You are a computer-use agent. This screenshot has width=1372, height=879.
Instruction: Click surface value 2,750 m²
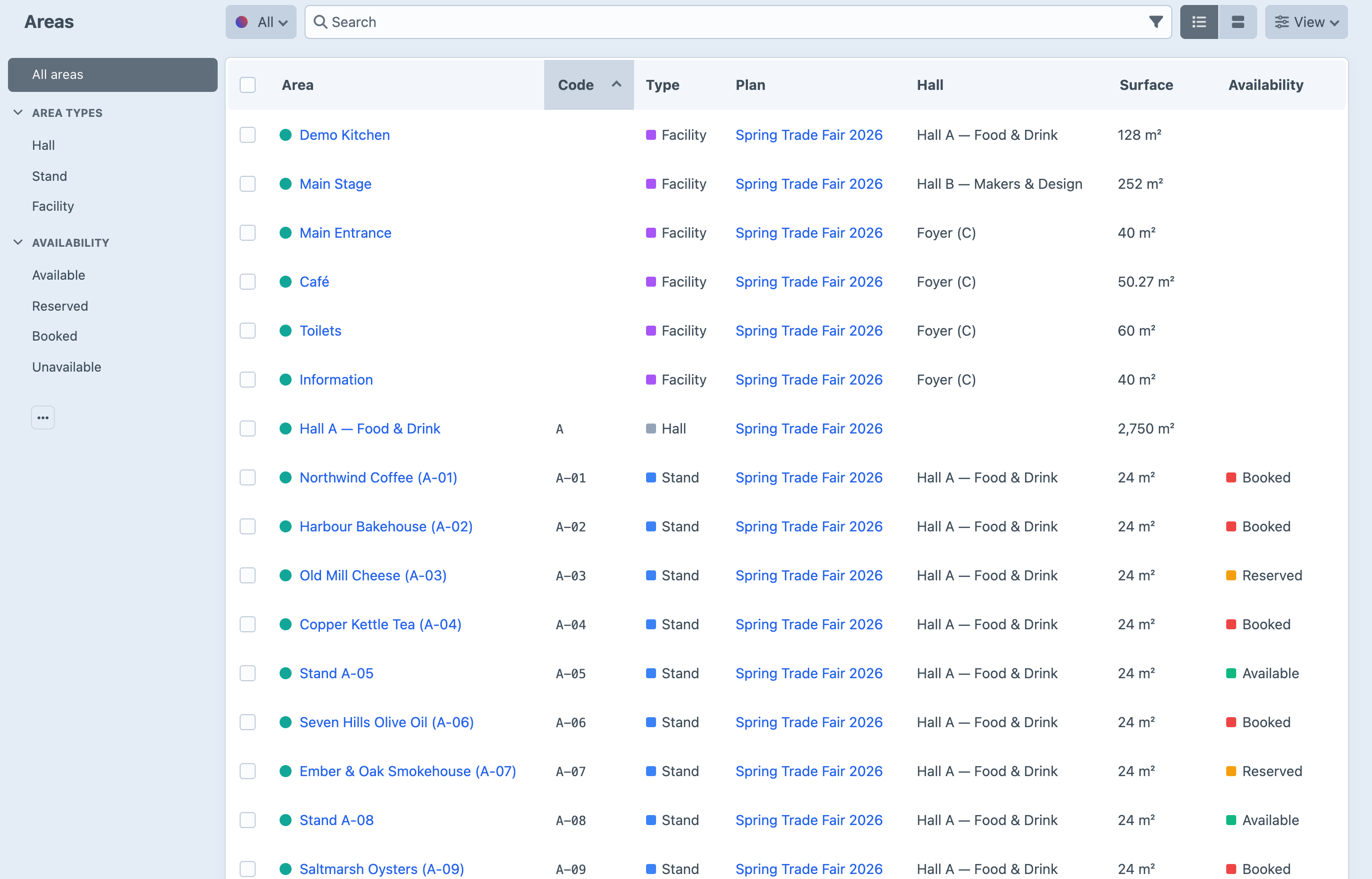[1145, 429]
